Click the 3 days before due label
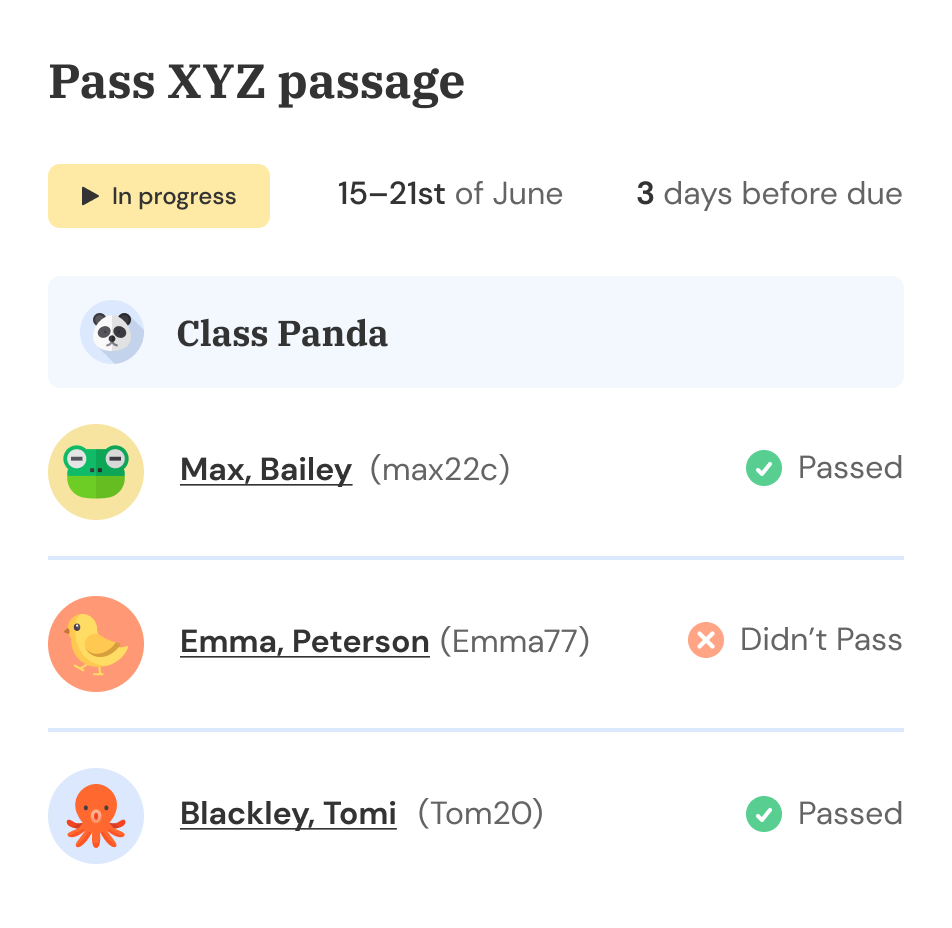The width and height of the screenshot is (952, 928). click(x=769, y=195)
